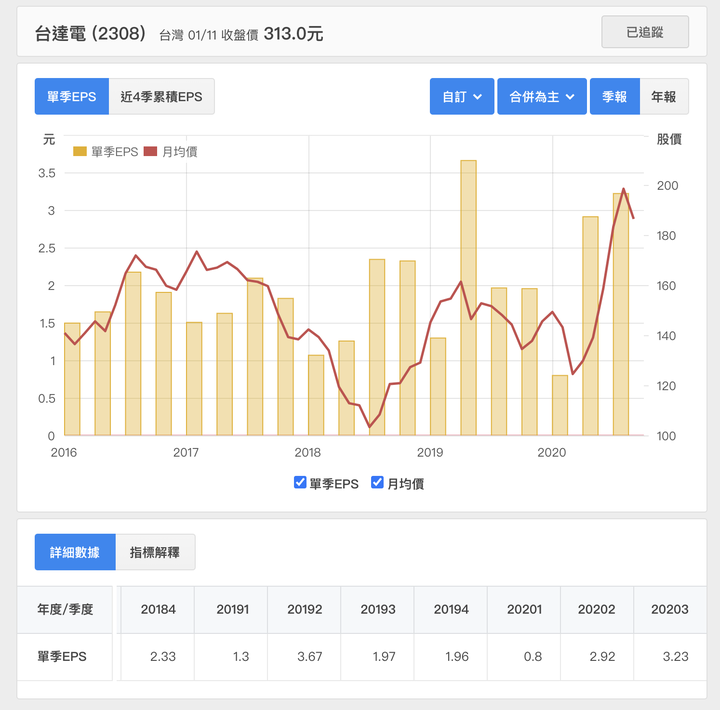The width and height of the screenshot is (720, 710).
Task: Click the EPS value 1.97
Action: [x=384, y=656]
